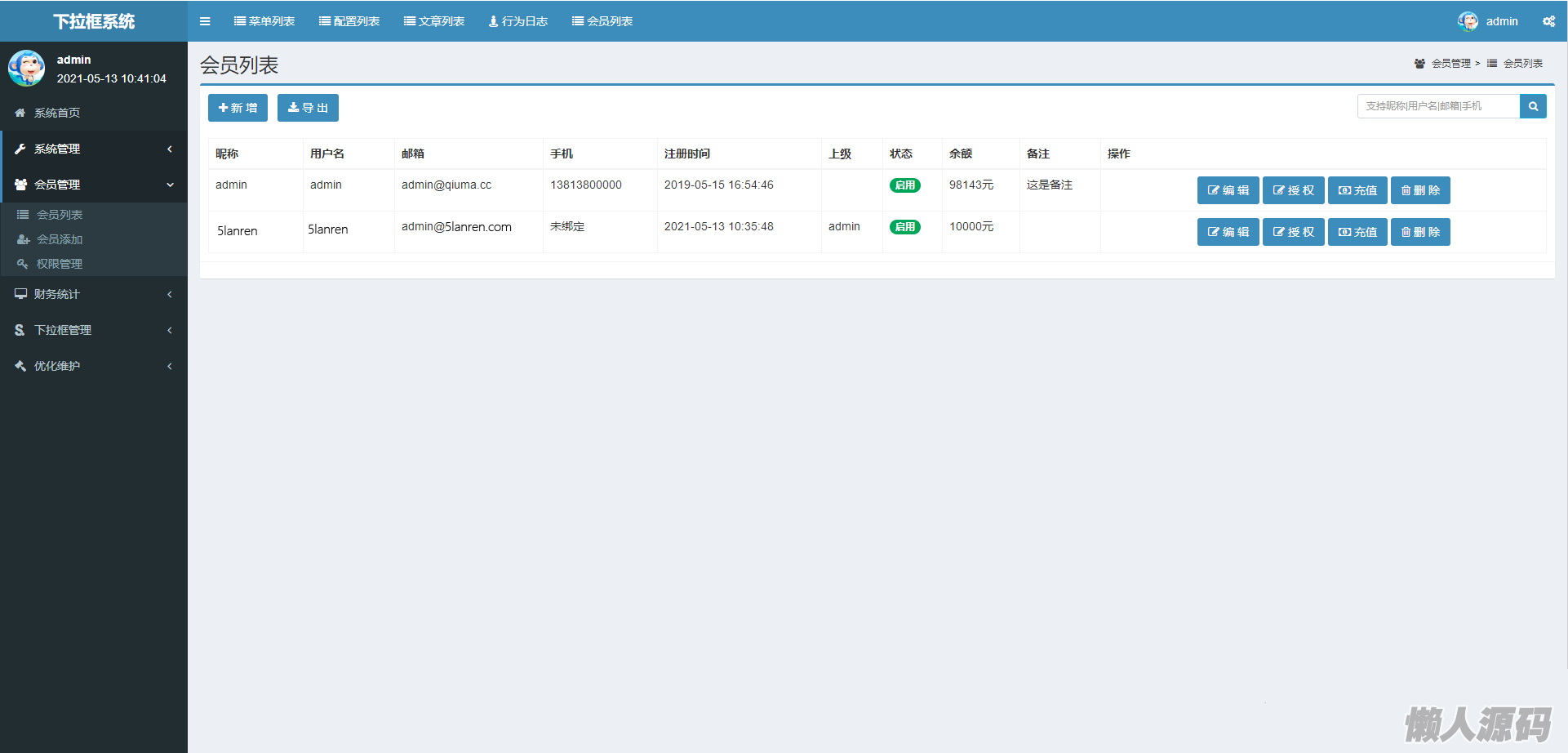Focus the member search input field
1568x753 pixels.
(1437, 106)
